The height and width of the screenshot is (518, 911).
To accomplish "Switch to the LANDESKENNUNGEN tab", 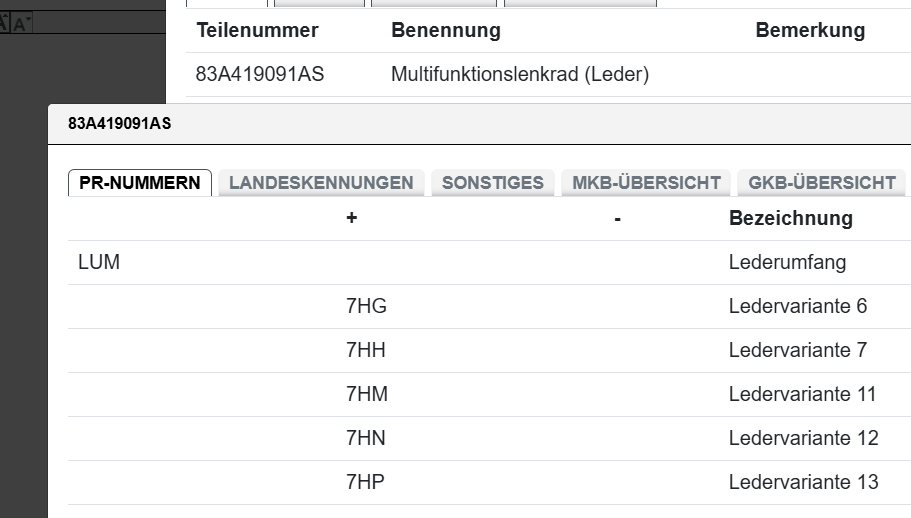I will point(321,183).
